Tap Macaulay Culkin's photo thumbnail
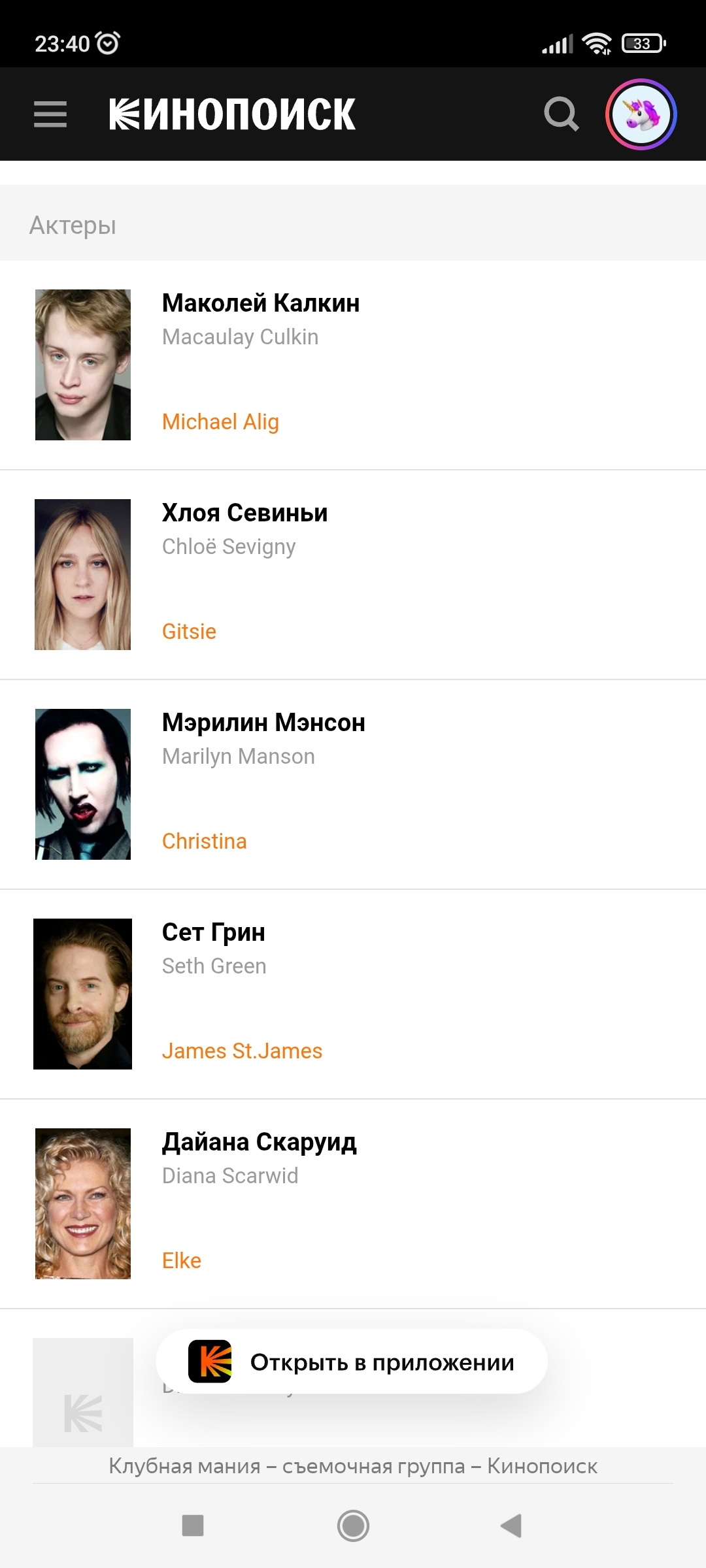The width and height of the screenshot is (706, 1568). (83, 365)
